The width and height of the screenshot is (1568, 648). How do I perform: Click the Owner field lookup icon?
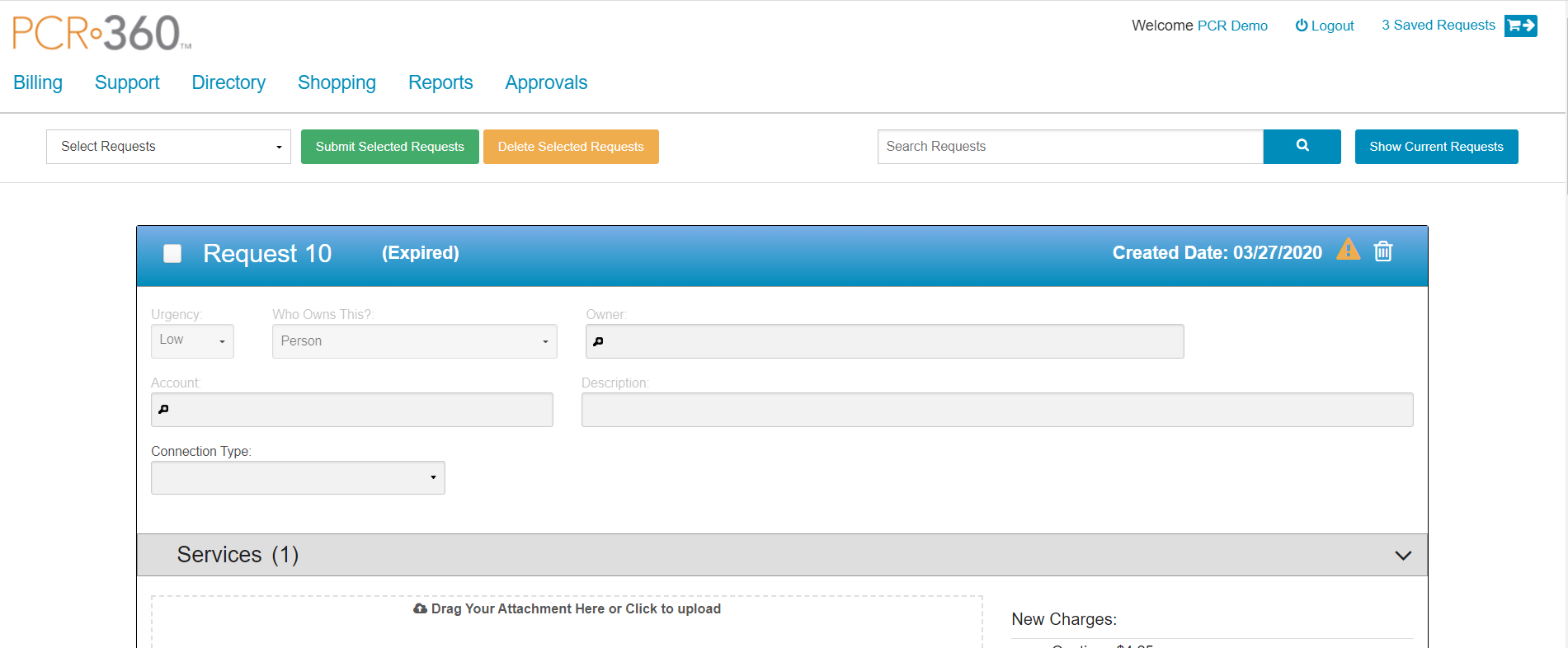599,341
